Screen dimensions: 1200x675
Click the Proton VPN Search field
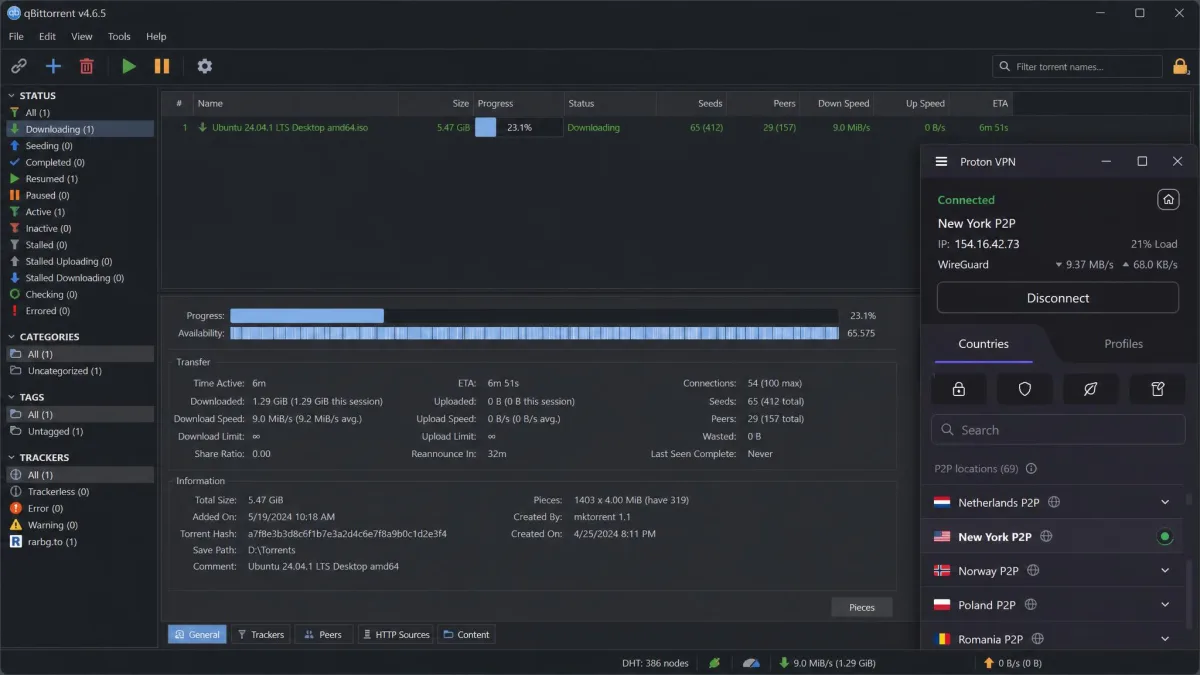[1058, 430]
